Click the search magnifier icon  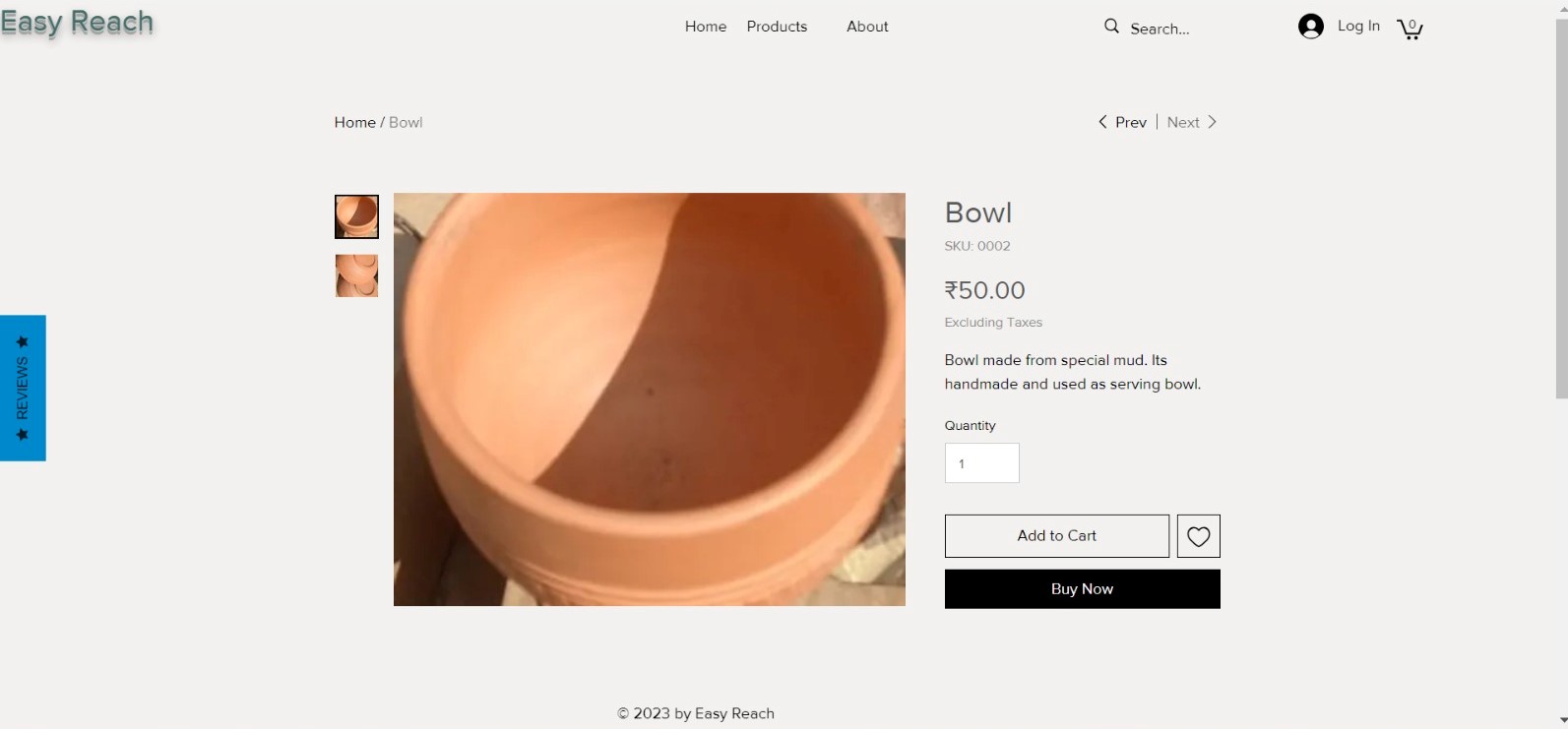pos(1111,27)
